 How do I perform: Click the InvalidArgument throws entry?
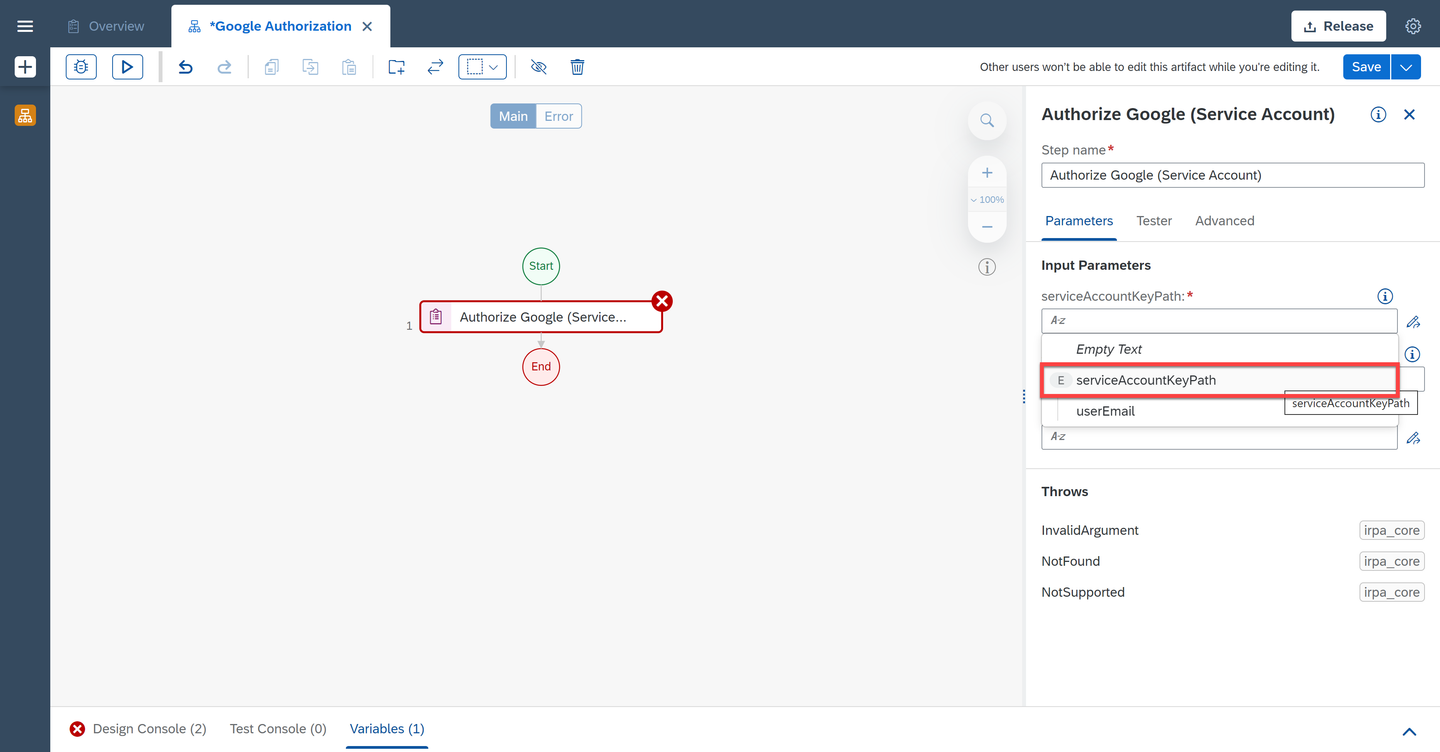coord(1090,530)
